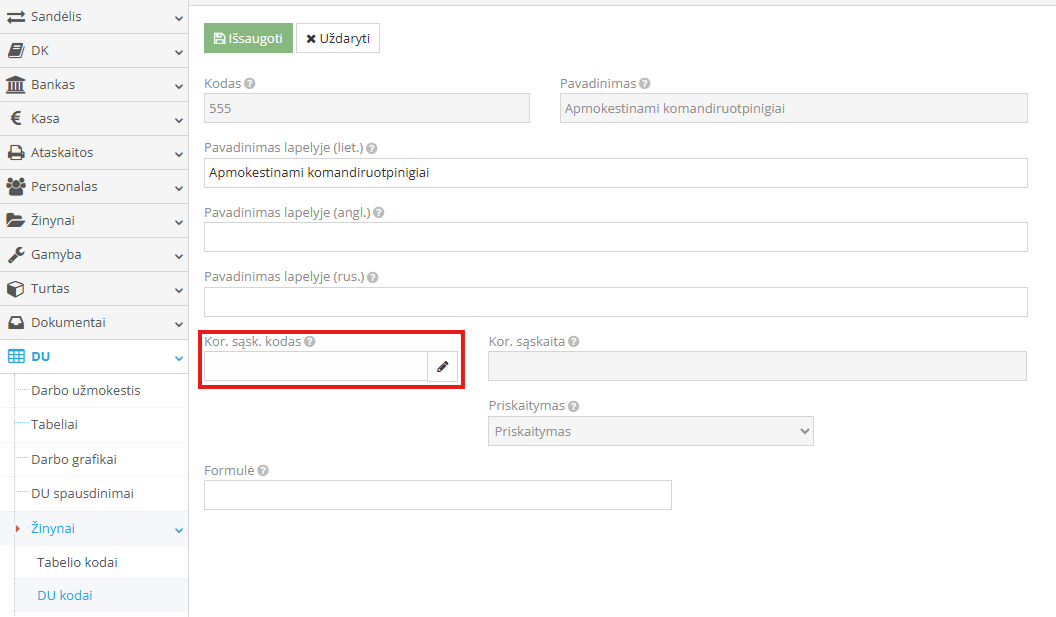Click the Formulė input field

[438, 495]
